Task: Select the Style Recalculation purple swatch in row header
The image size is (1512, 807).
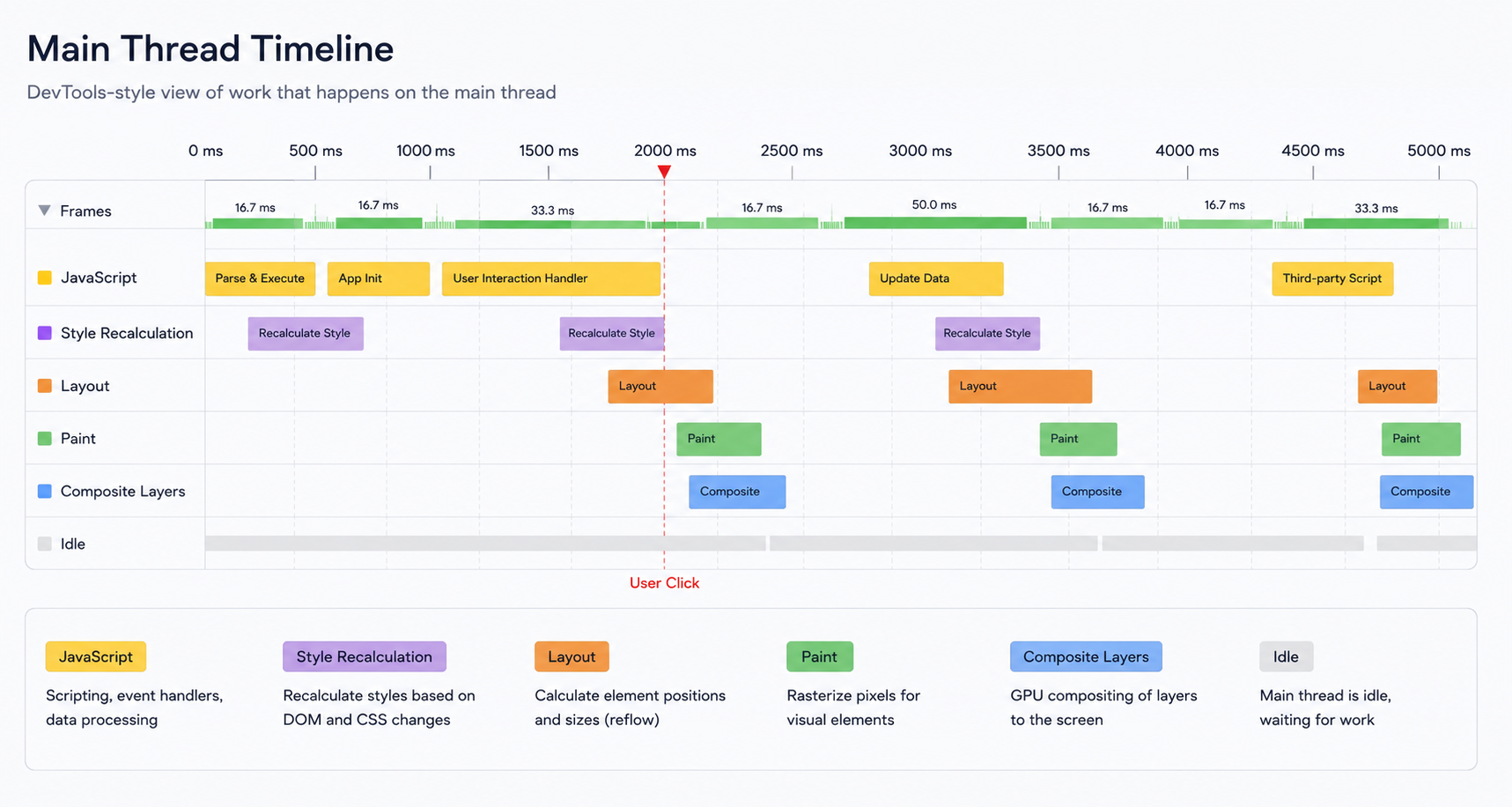Action: [45, 333]
